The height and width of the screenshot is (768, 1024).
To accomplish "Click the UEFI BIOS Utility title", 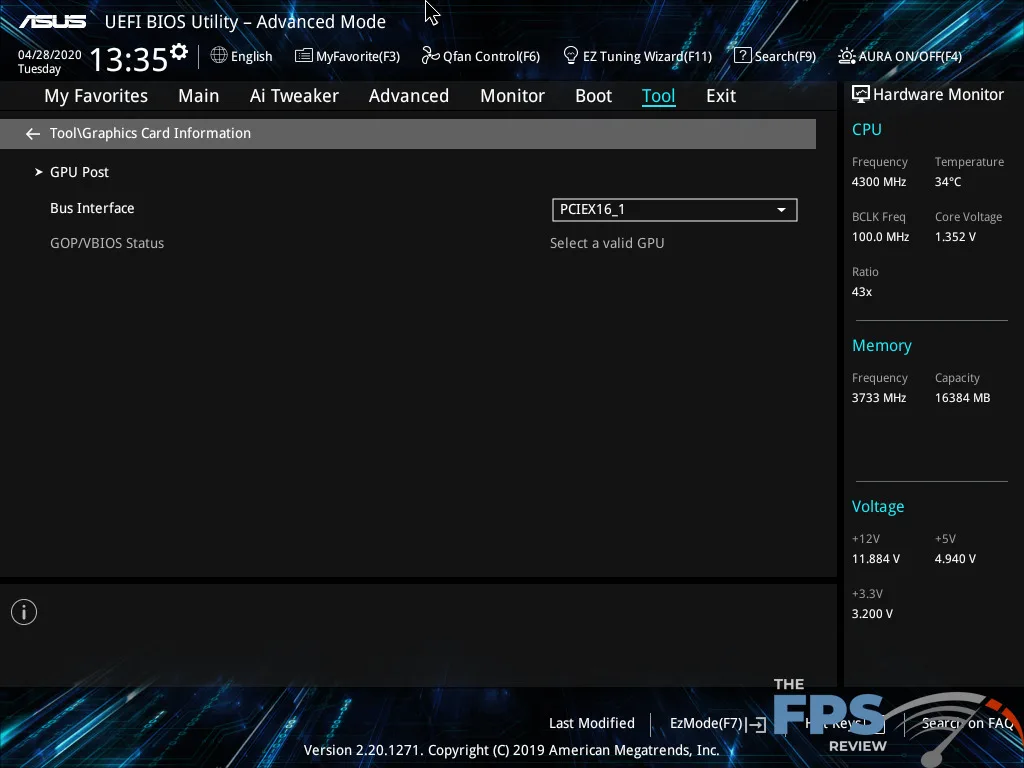I will 245,22.
